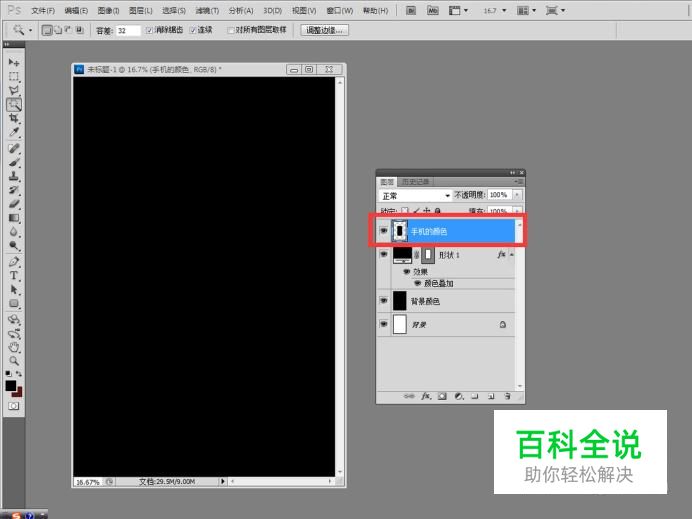The image size is (692, 519).
Task: Click Add to selection mode button
Action: click(x=58, y=30)
